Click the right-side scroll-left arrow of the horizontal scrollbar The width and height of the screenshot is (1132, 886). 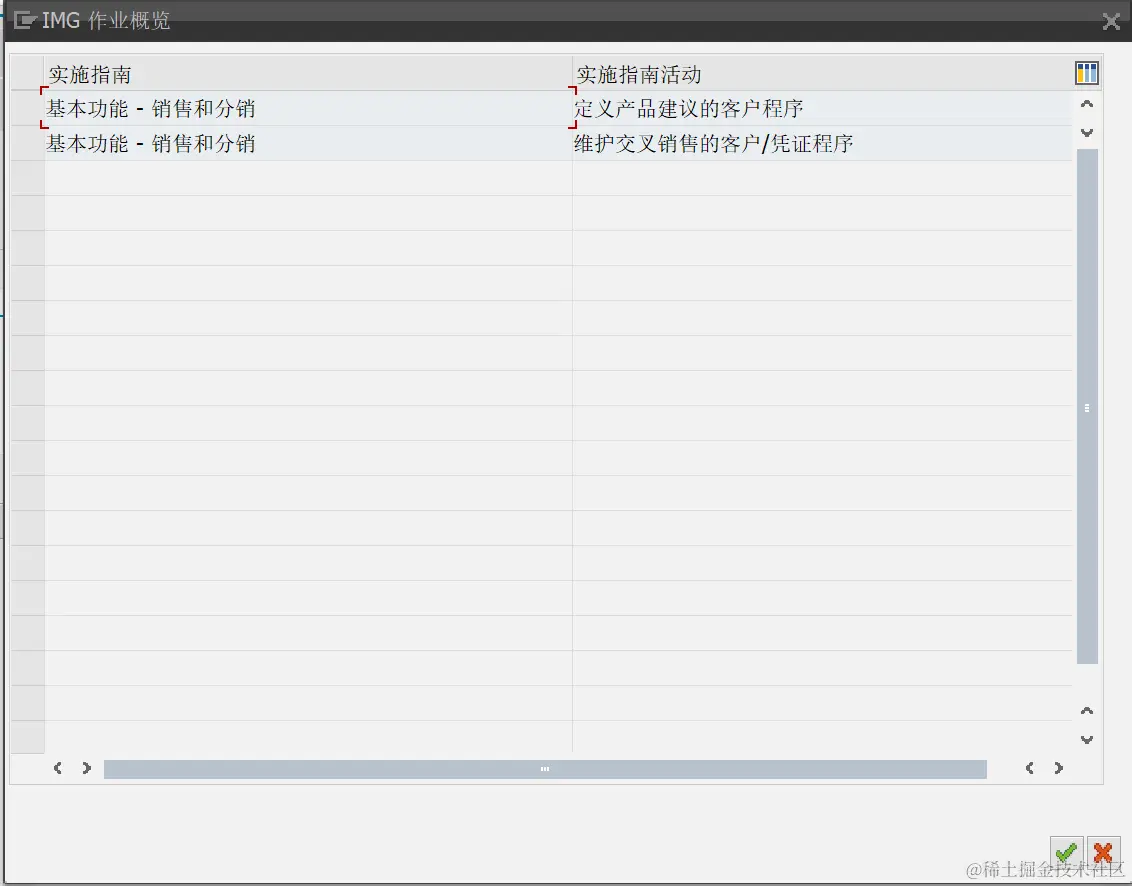click(1029, 768)
